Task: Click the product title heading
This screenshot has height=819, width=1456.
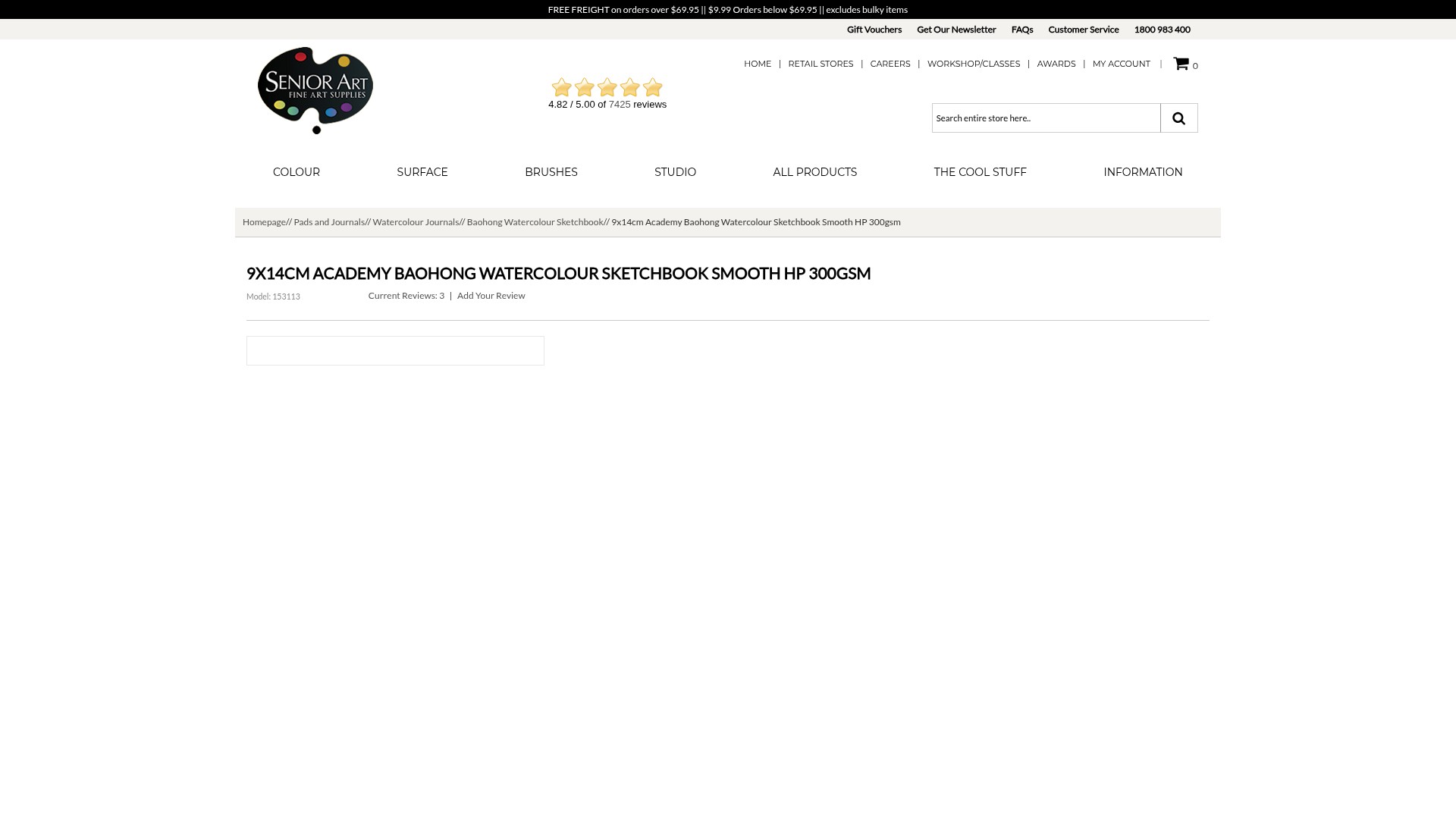Action: click(558, 273)
